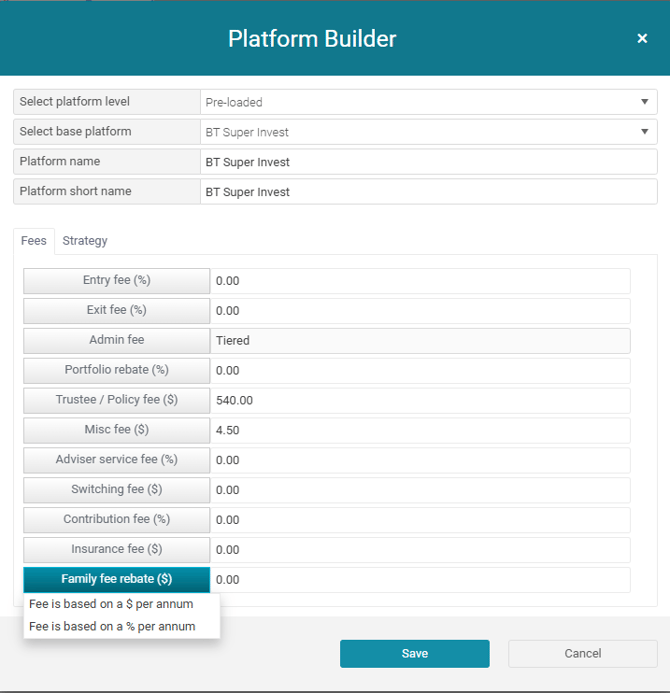Click the Trustee / Policy fee value 540.00

click(420, 401)
